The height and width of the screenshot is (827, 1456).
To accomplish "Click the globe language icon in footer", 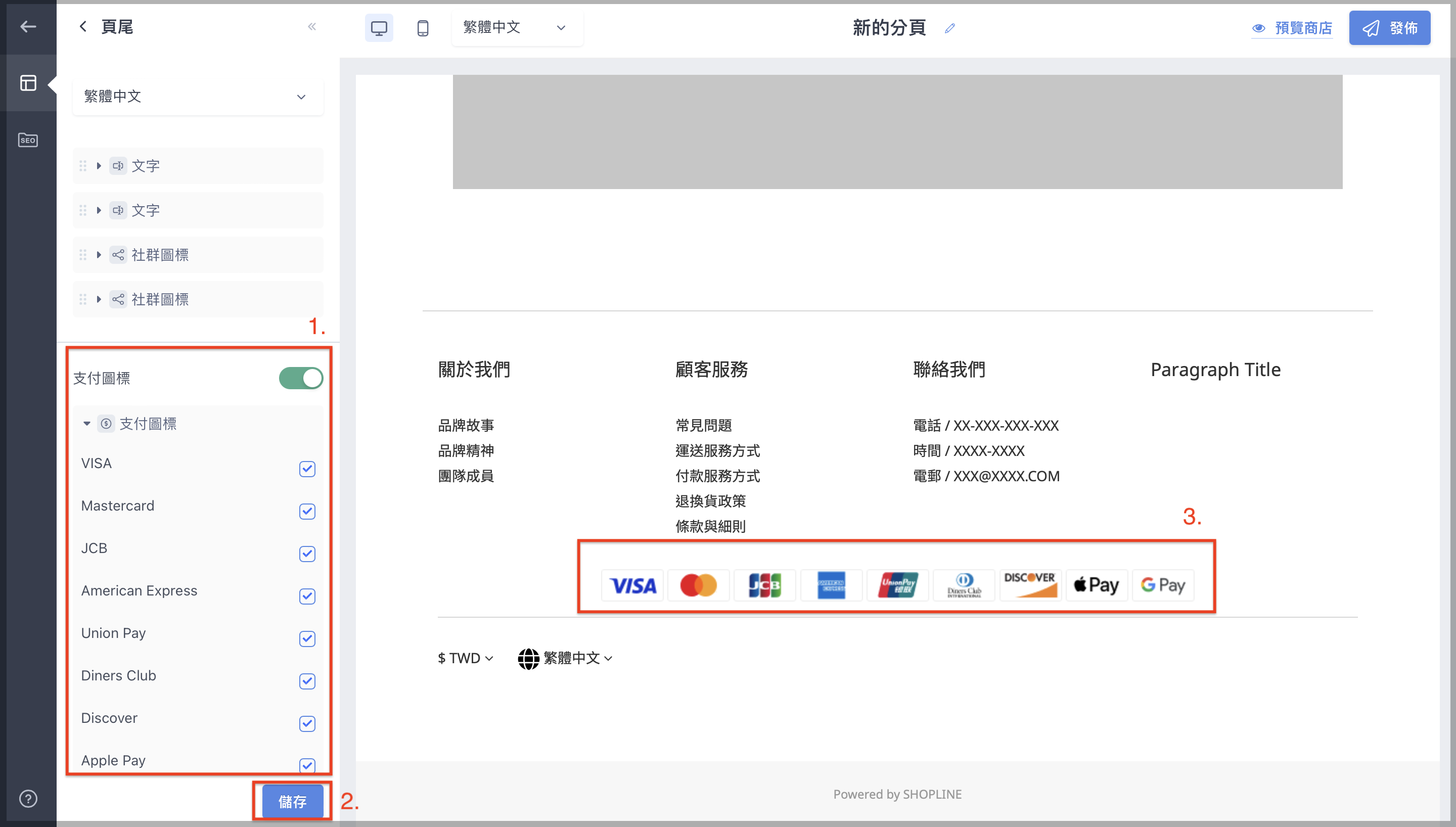I will [x=528, y=658].
